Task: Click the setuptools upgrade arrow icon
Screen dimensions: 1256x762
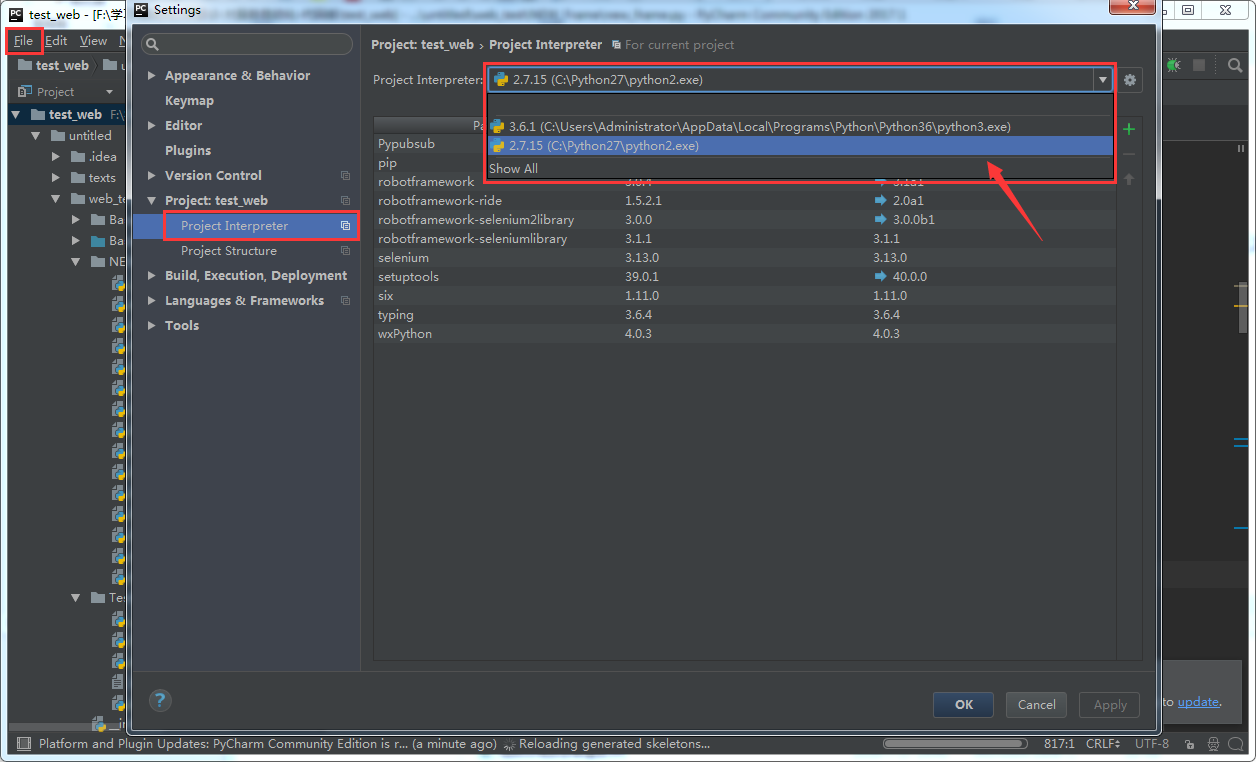Action: pyautogui.click(x=881, y=277)
